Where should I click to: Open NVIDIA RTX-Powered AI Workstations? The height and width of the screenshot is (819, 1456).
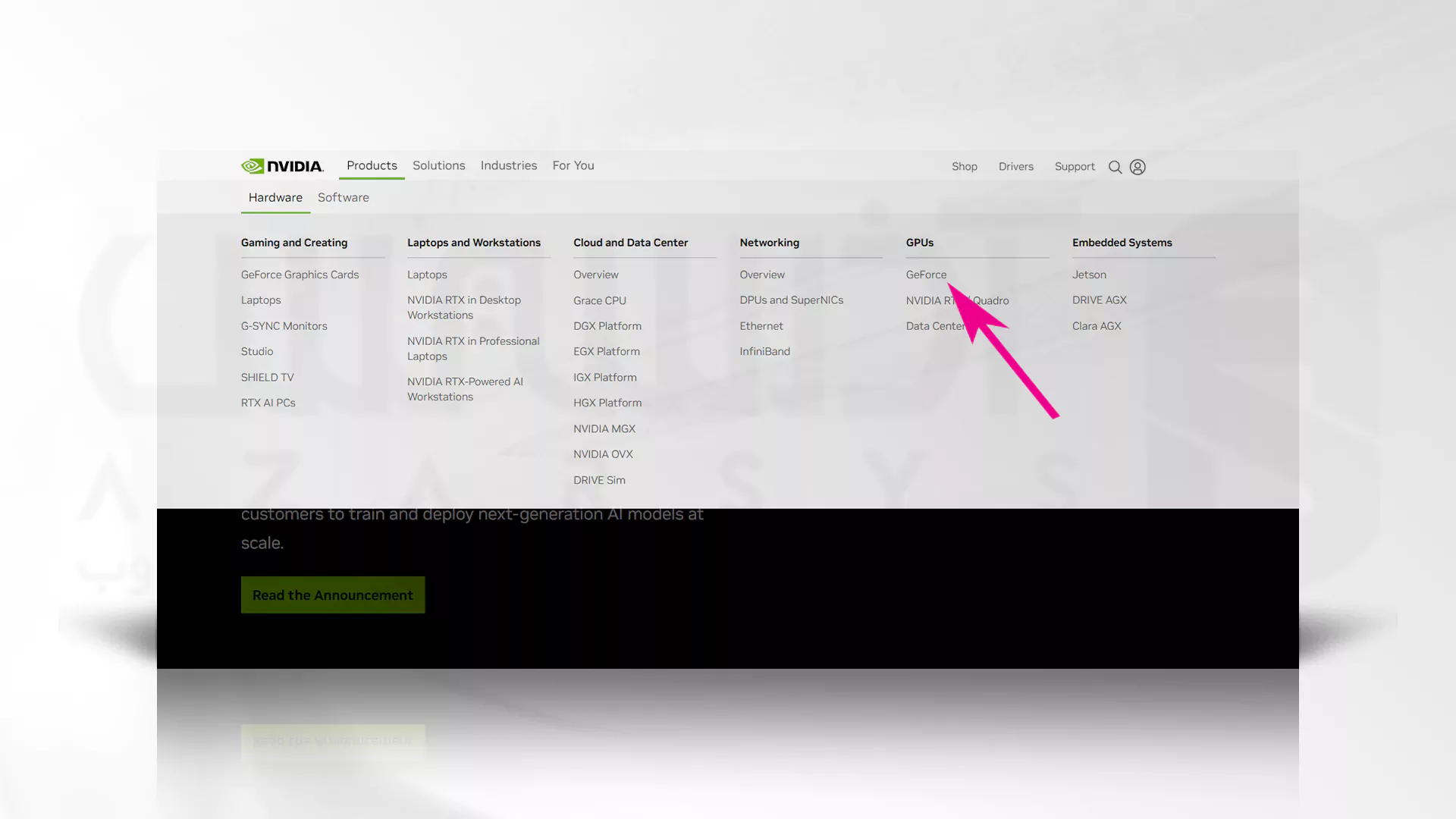pyautogui.click(x=465, y=389)
